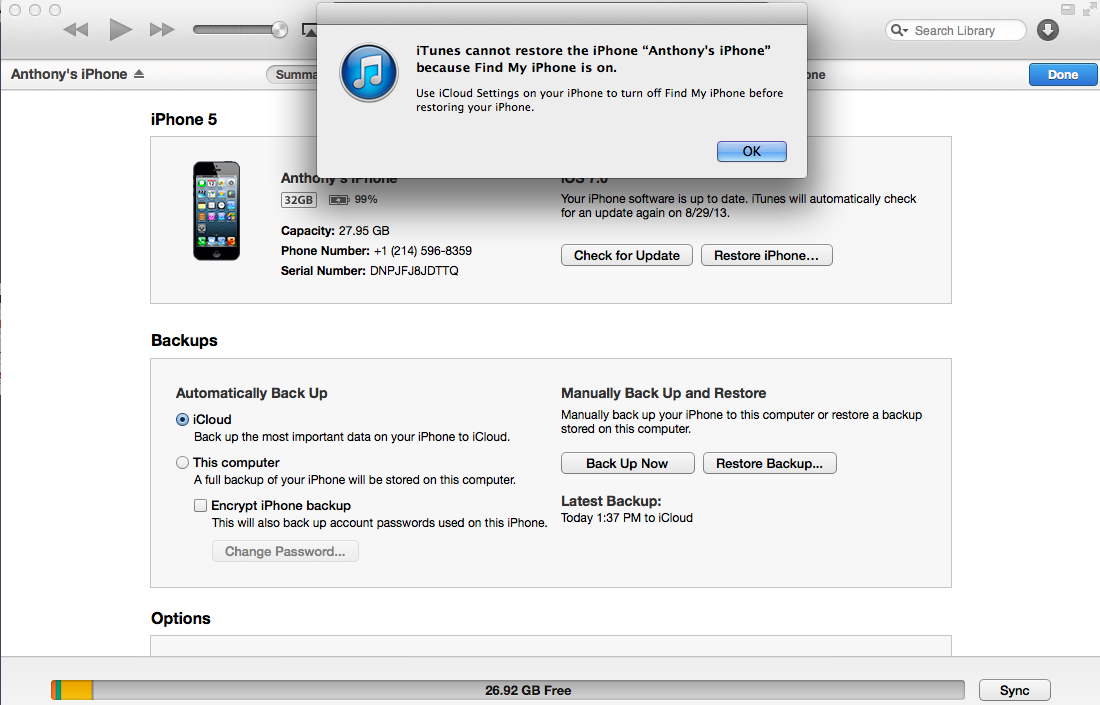This screenshot has width=1100, height=705.
Task: Start playback with the Play button
Action: (x=121, y=29)
